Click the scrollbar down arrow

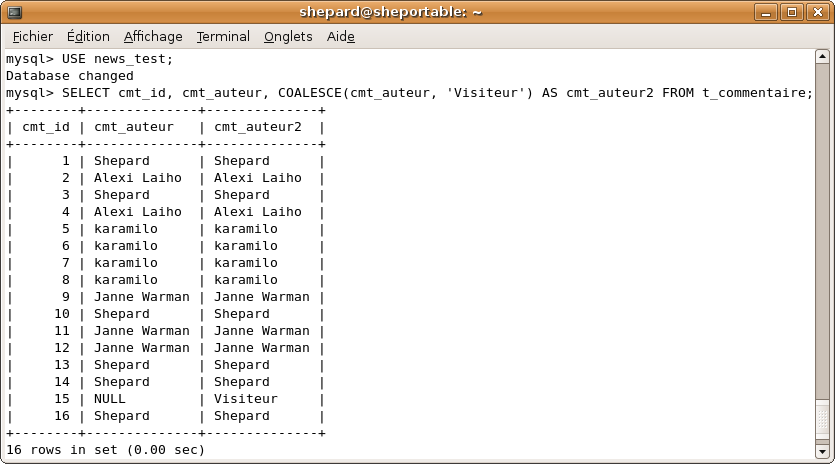[x=823, y=451]
